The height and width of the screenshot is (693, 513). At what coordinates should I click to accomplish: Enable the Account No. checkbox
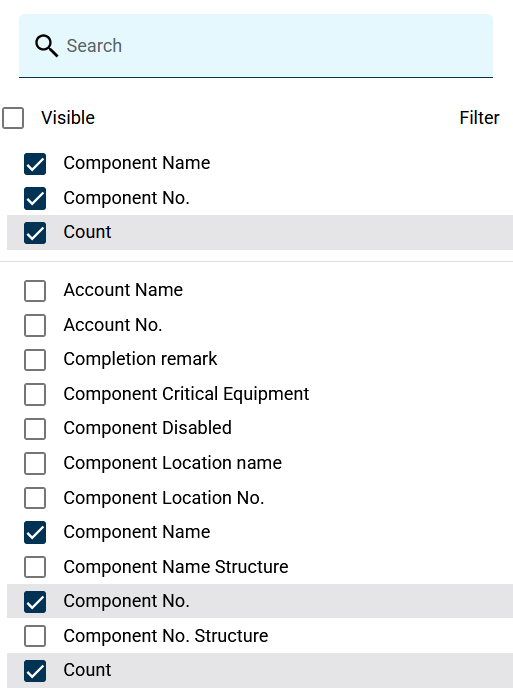[x=35, y=325]
